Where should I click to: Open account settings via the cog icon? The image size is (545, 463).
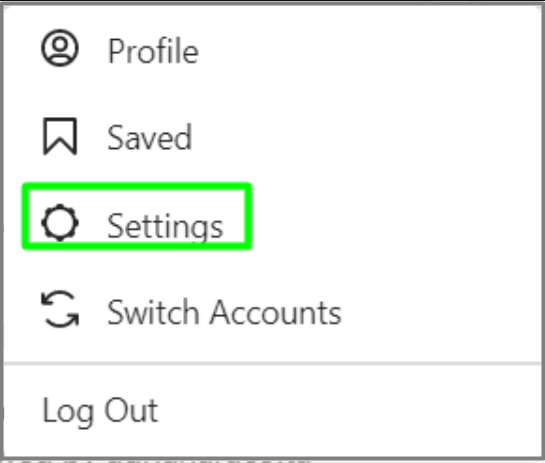click(x=60, y=222)
